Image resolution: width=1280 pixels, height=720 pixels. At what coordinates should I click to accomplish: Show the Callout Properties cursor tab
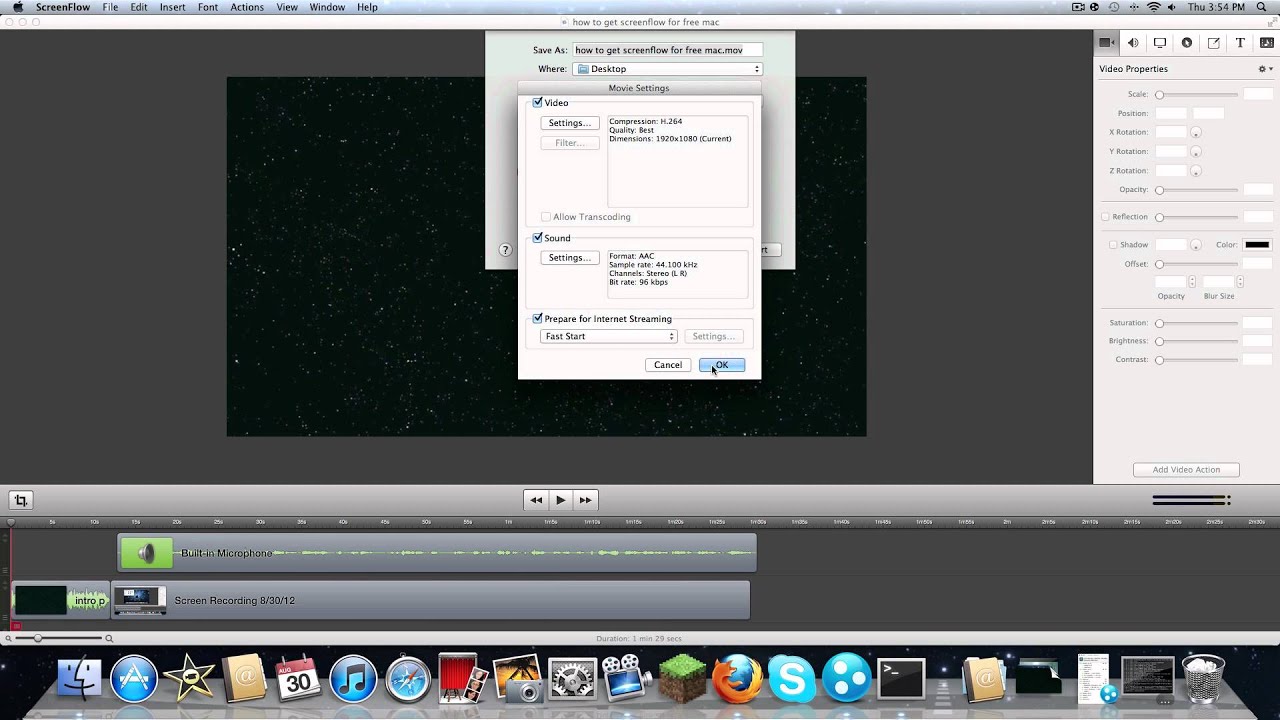click(x=1187, y=43)
